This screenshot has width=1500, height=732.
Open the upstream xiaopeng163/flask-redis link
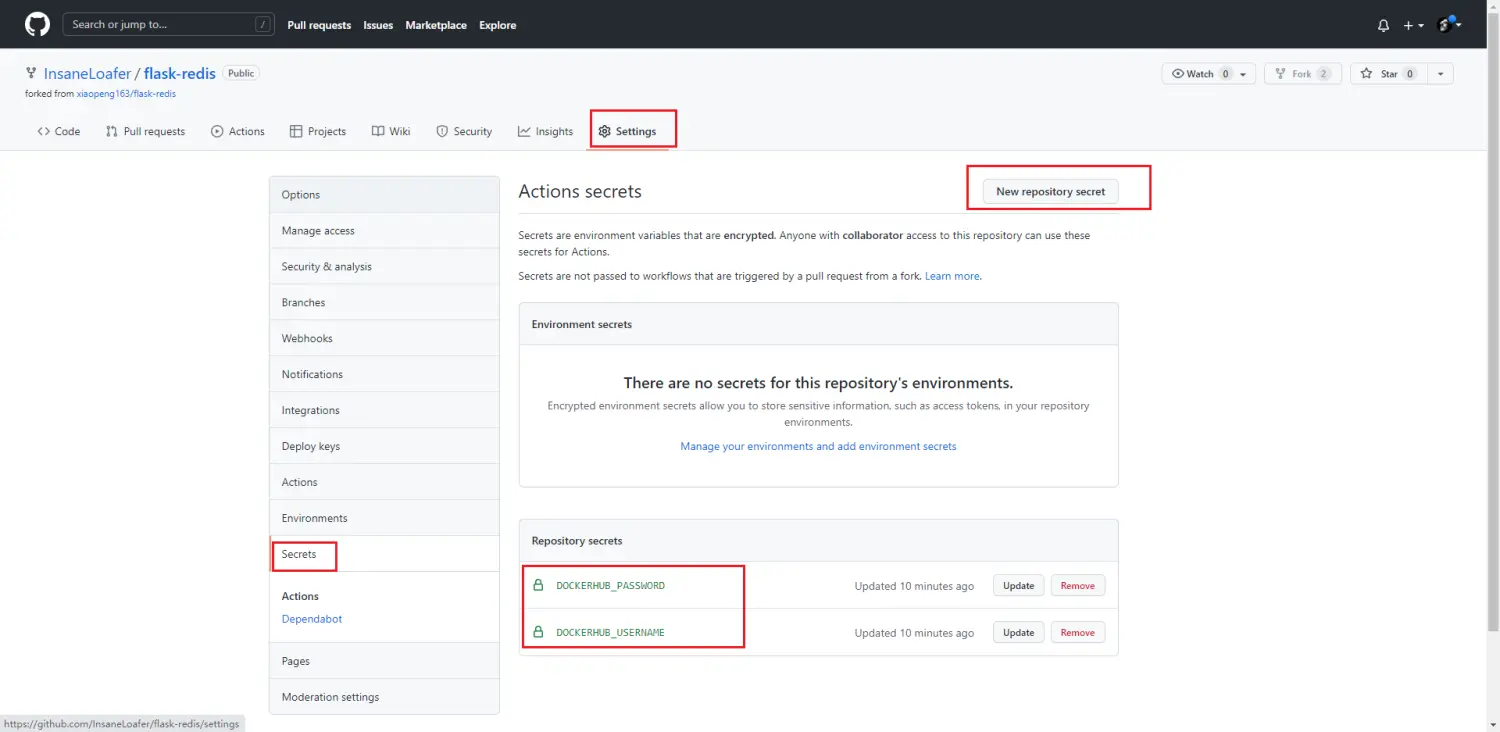tap(126, 94)
